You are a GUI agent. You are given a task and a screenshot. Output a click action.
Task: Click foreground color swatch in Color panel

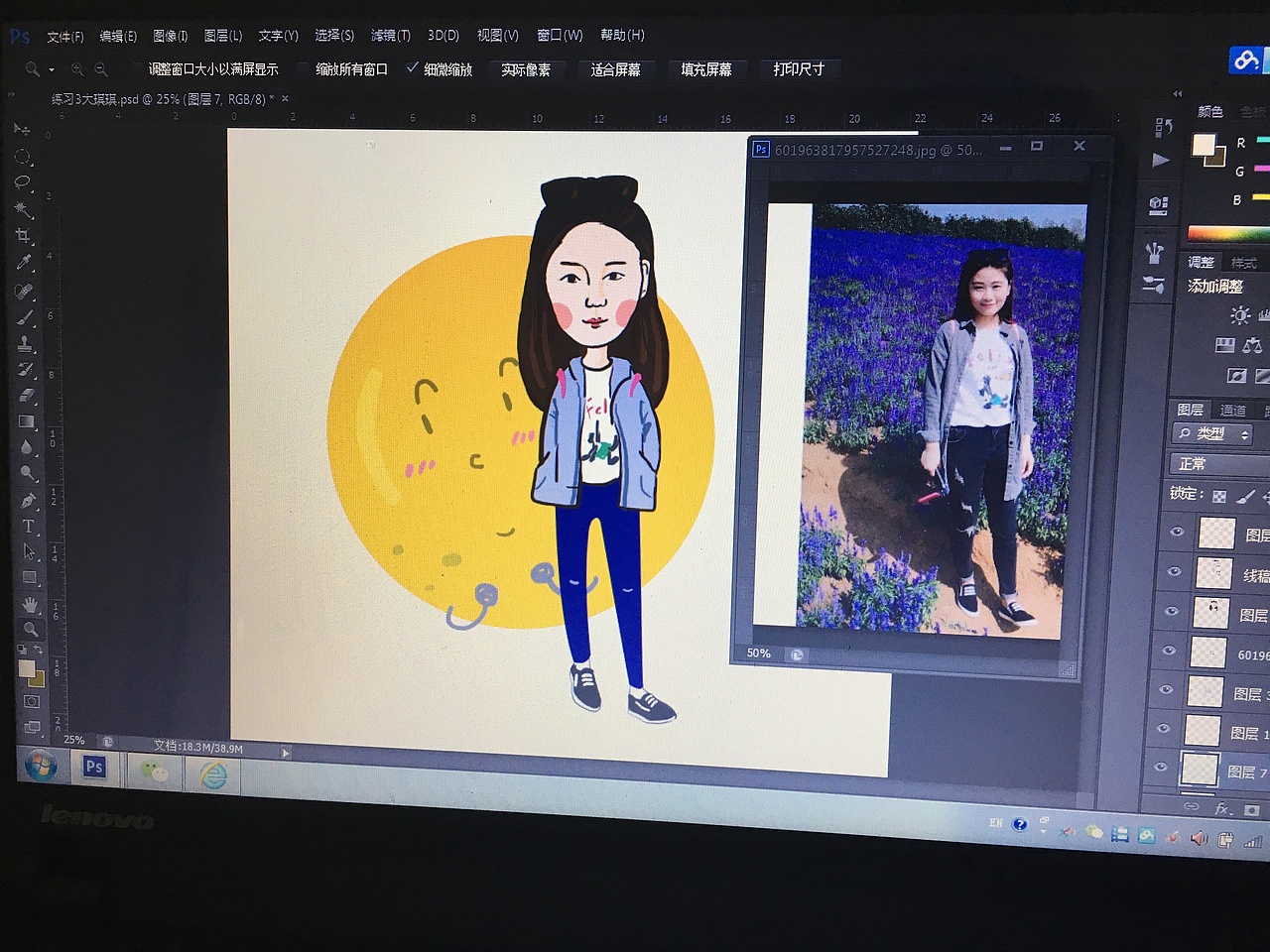point(1204,146)
